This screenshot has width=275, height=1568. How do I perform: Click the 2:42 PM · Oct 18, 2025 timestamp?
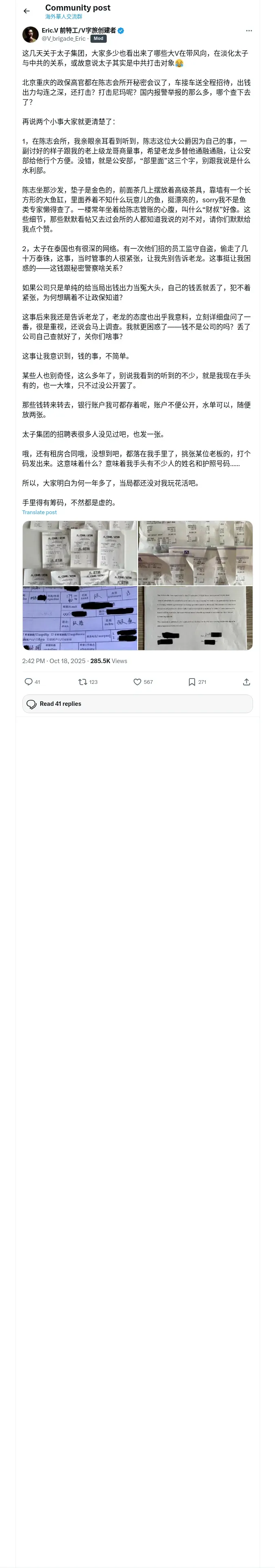coord(54,661)
